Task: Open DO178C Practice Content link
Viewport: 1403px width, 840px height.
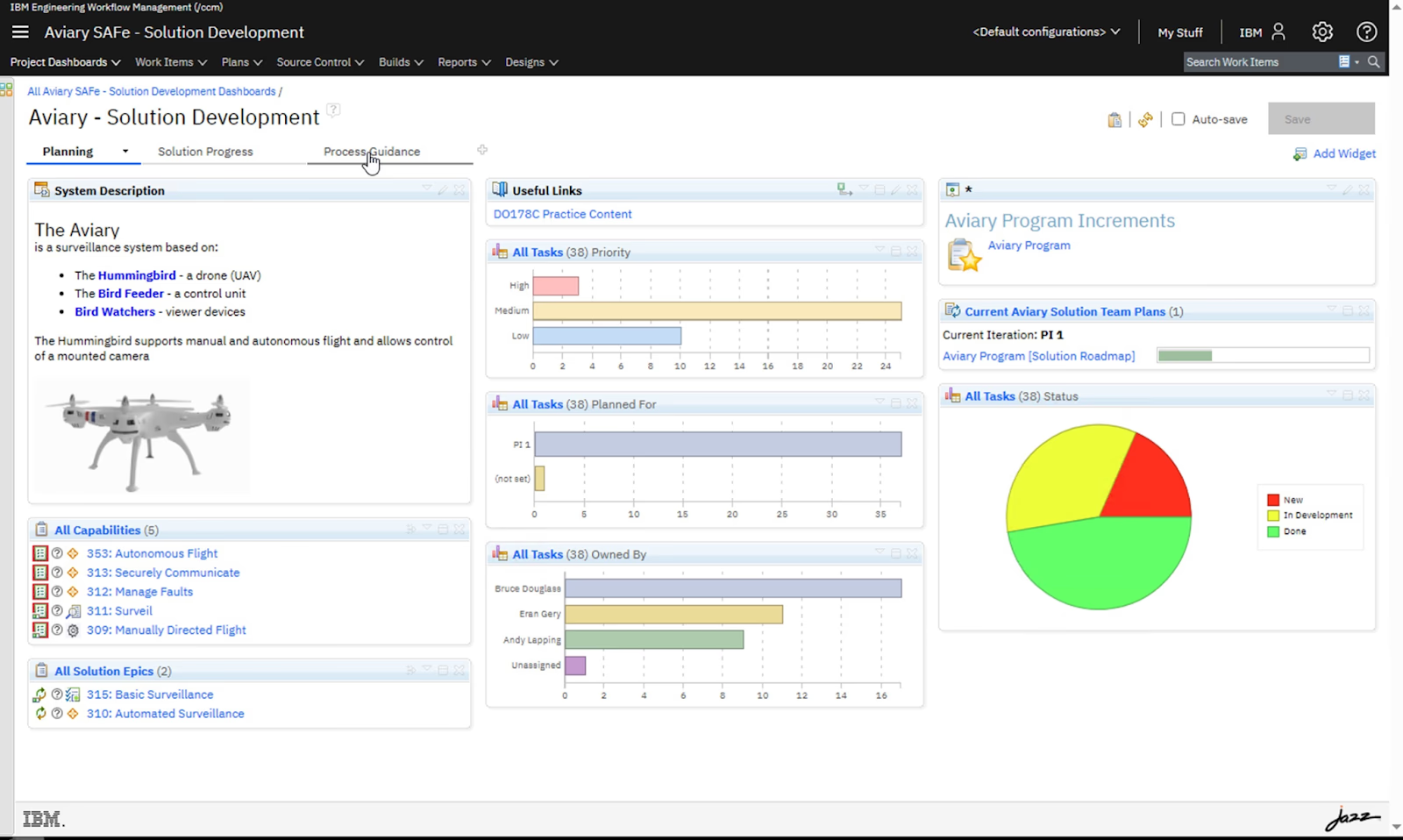Action: pos(562,214)
